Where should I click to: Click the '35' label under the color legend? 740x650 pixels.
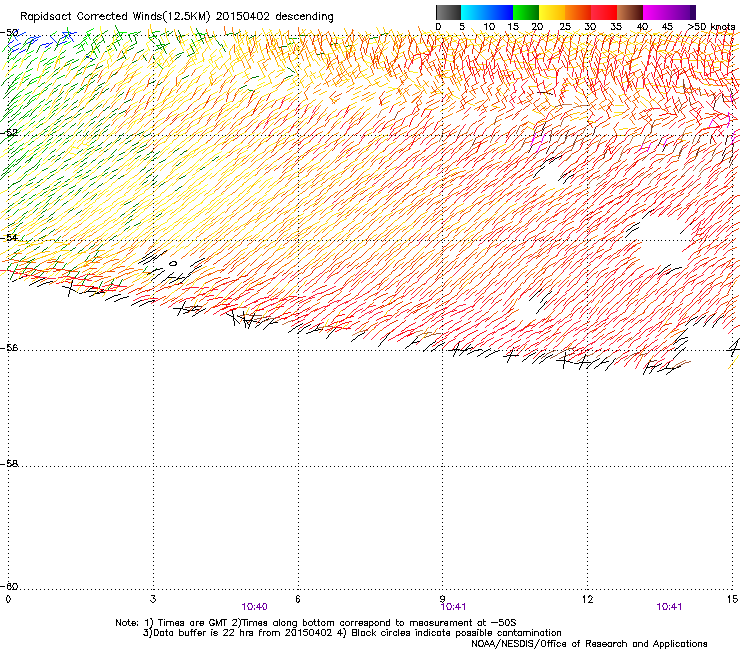[x=616, y=27]
